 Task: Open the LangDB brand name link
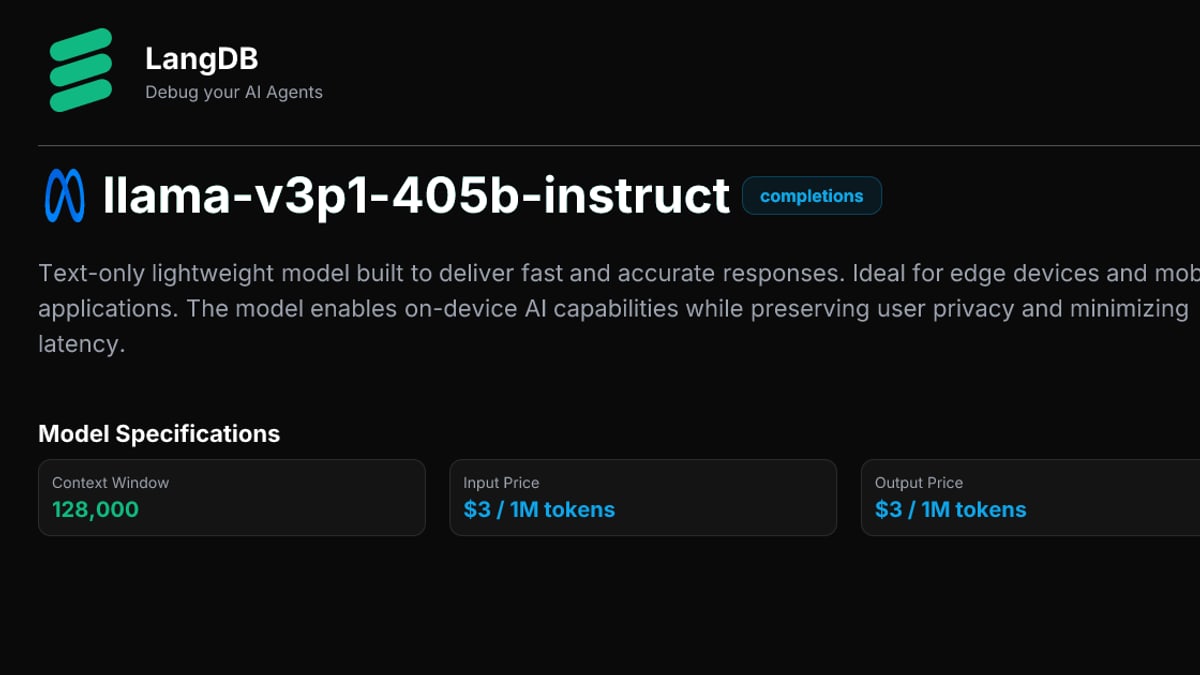tap(201, 59)
